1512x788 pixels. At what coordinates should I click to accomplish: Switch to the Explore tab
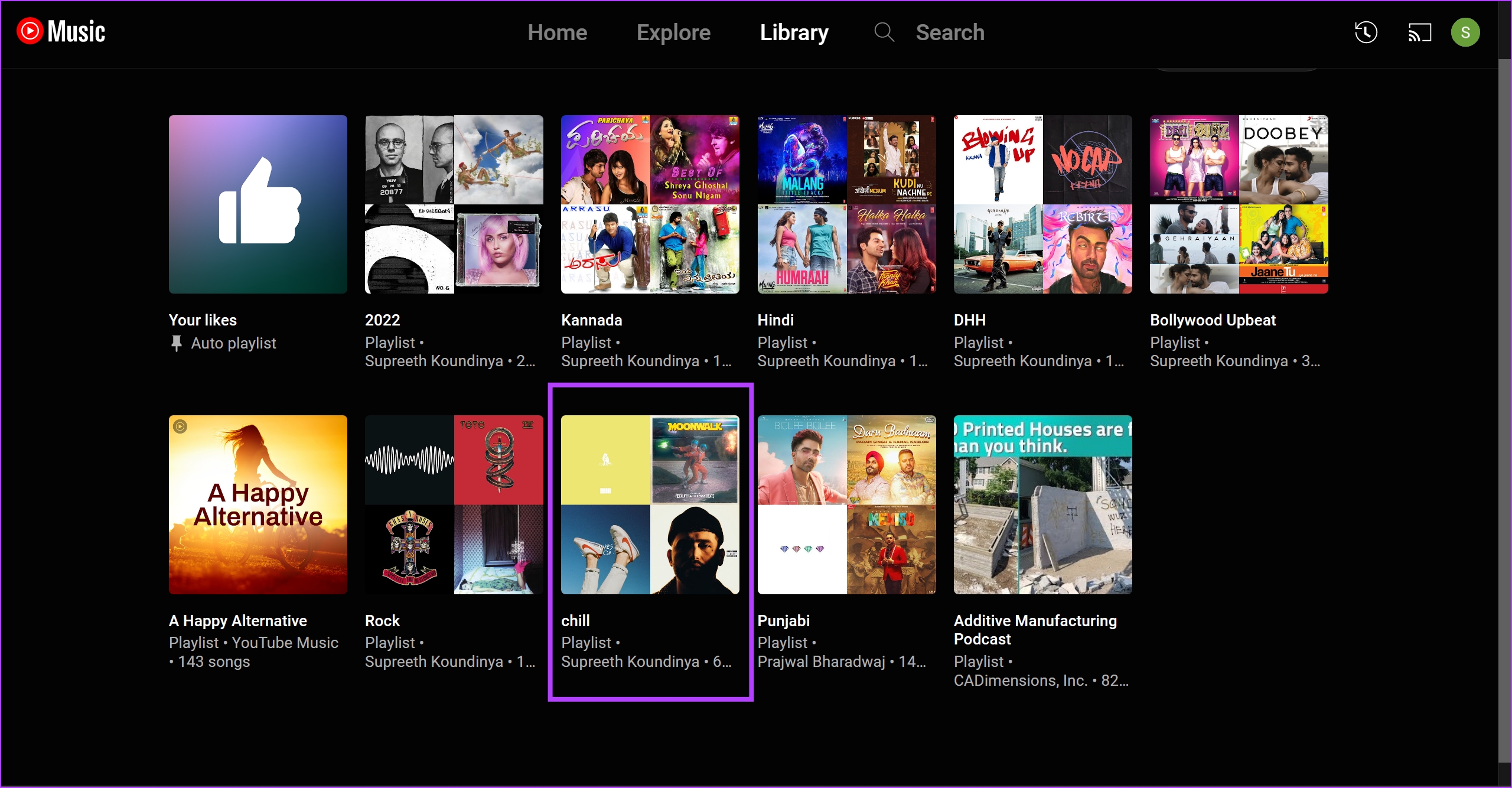[673, 32]
